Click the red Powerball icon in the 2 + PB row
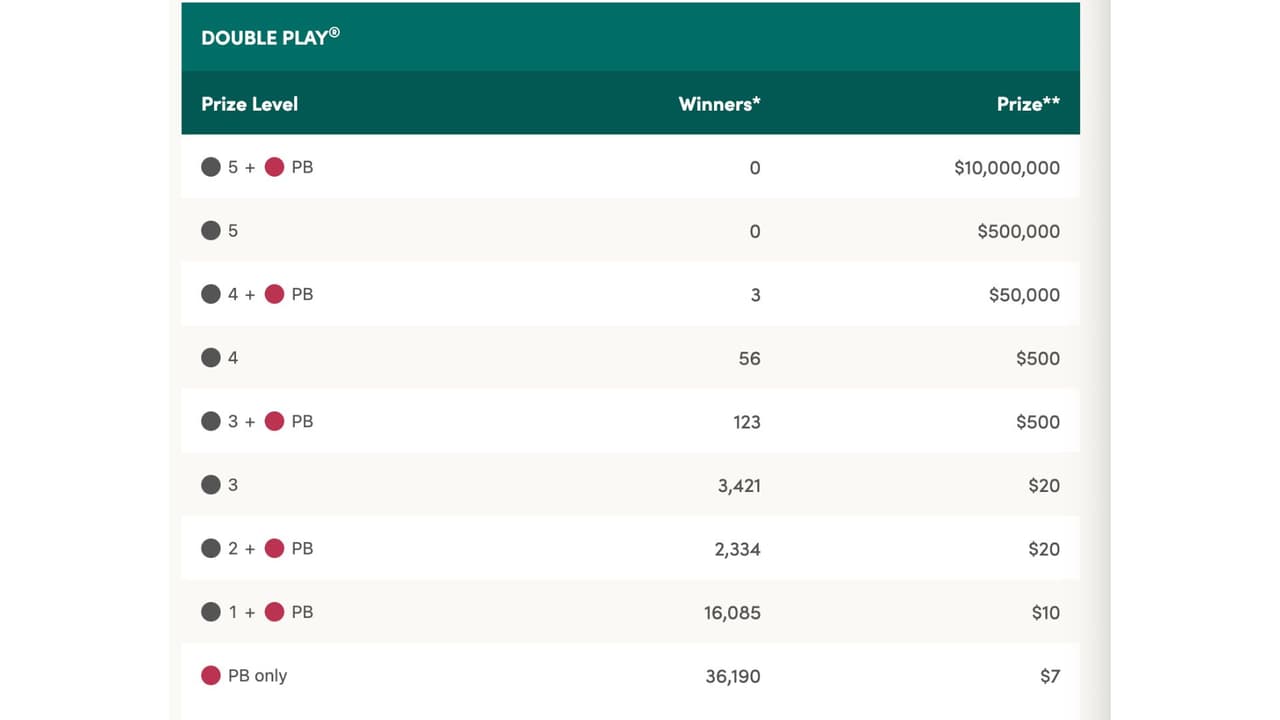1280x720 pixels. [x=274, y=548]
